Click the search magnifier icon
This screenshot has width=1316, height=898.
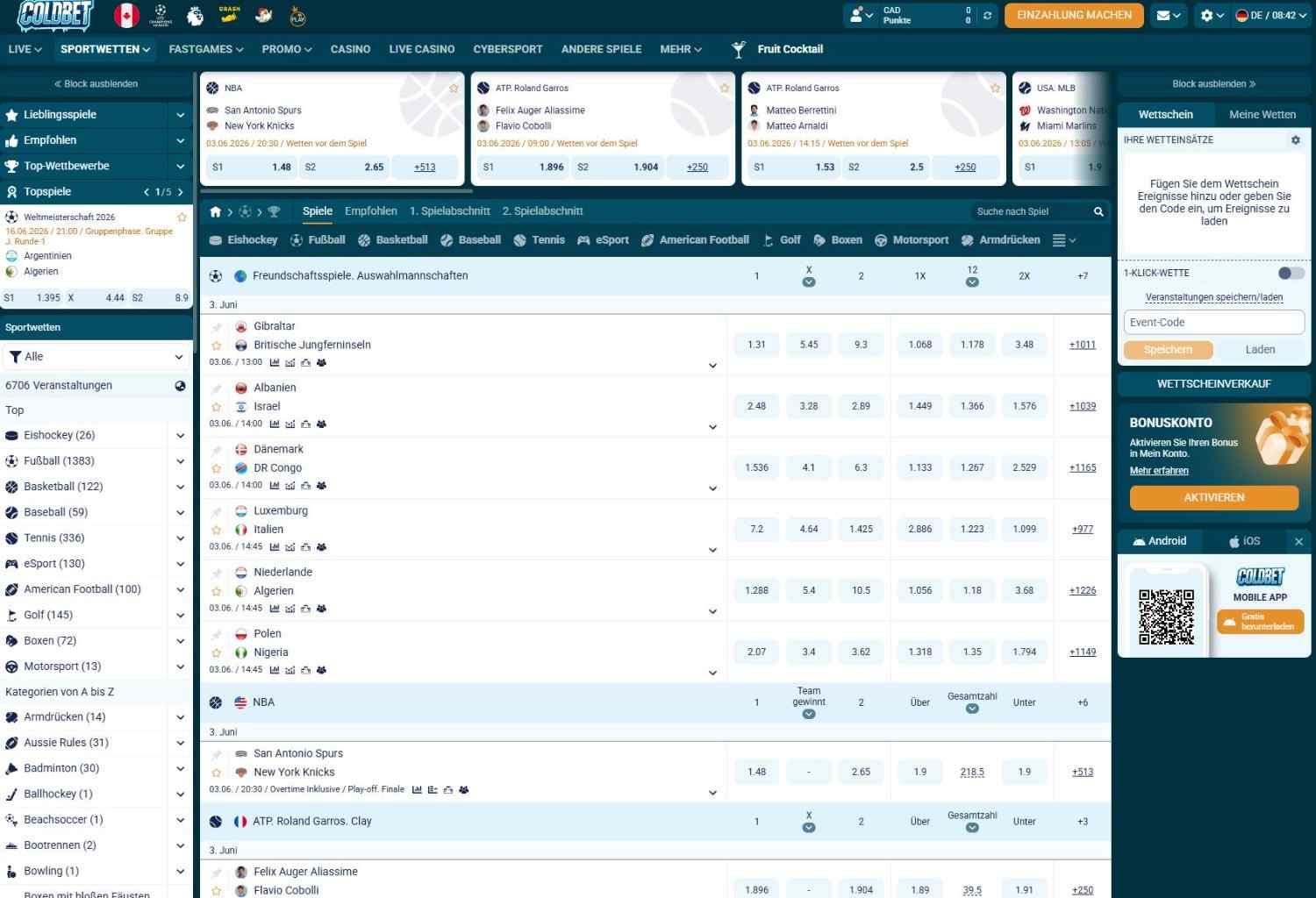tap(1098, 211)
